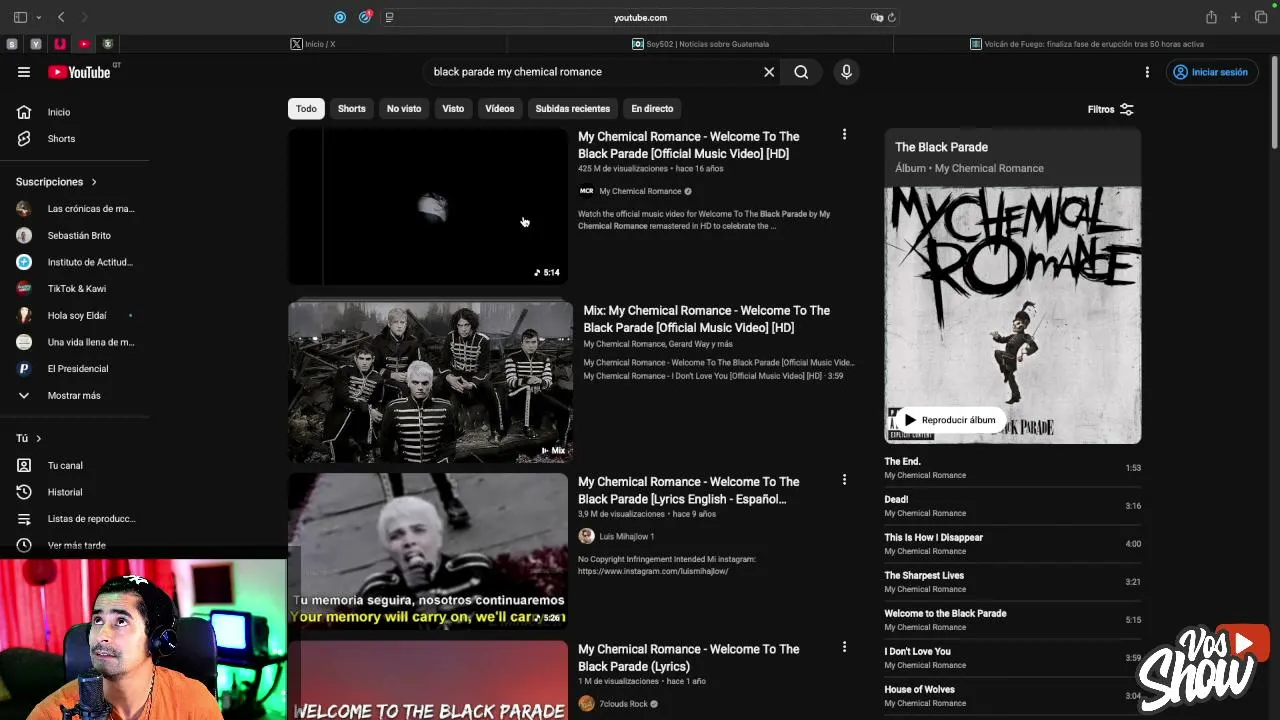Open the Safari tab group dropdown arrow

coord(39,17)
